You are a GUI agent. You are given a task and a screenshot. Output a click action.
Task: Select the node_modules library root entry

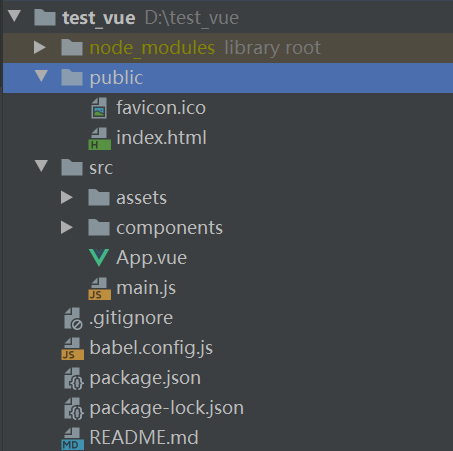click(x=228, y=48)
